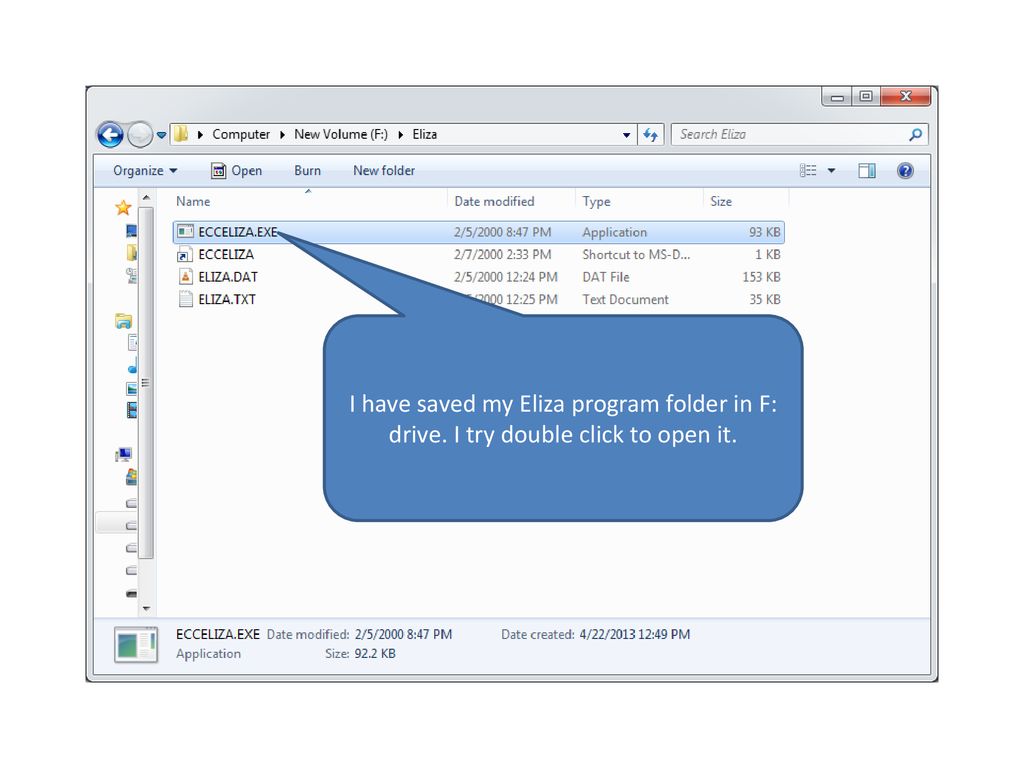
Task: Minimize the Explorer window
Action: [x=837, y=97]
